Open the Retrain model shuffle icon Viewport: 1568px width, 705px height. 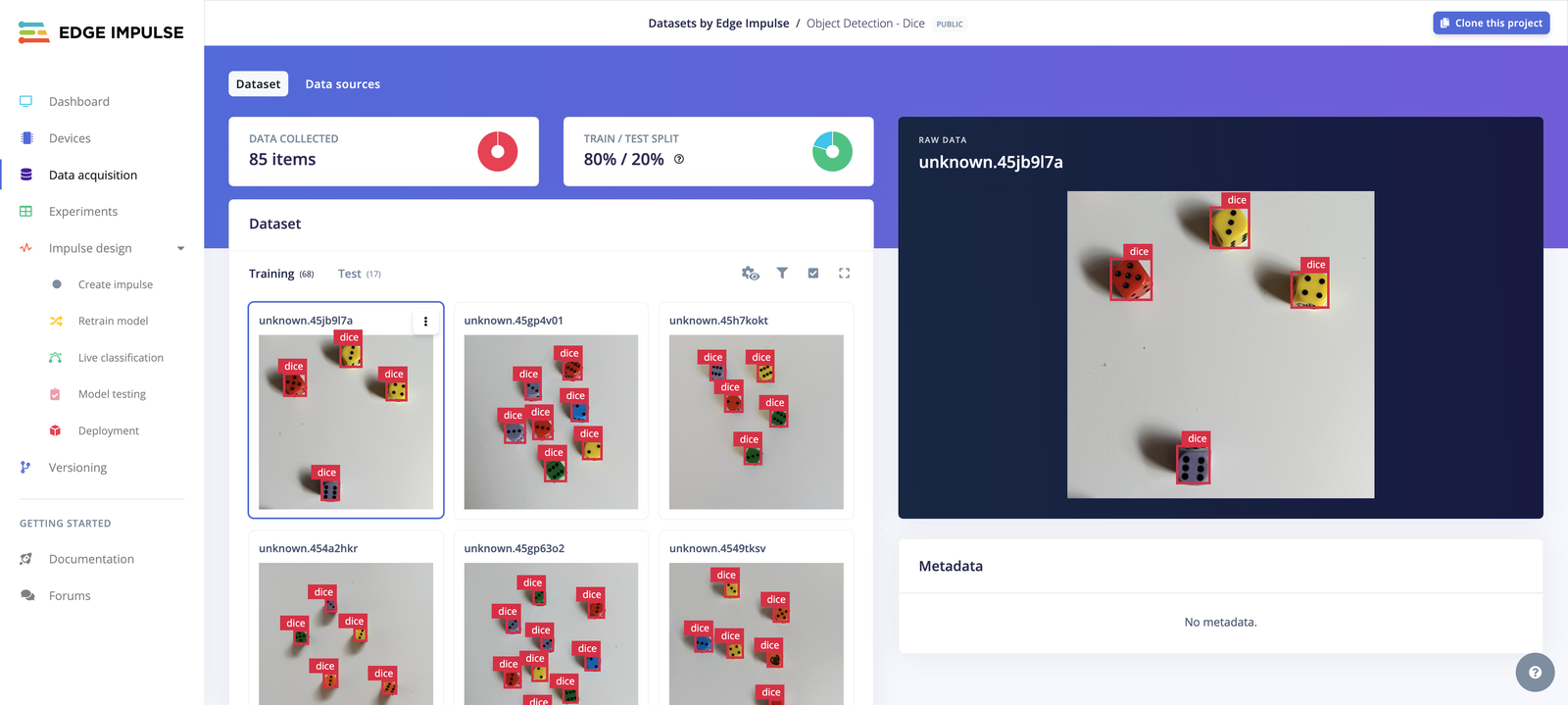tap(56, 321)
